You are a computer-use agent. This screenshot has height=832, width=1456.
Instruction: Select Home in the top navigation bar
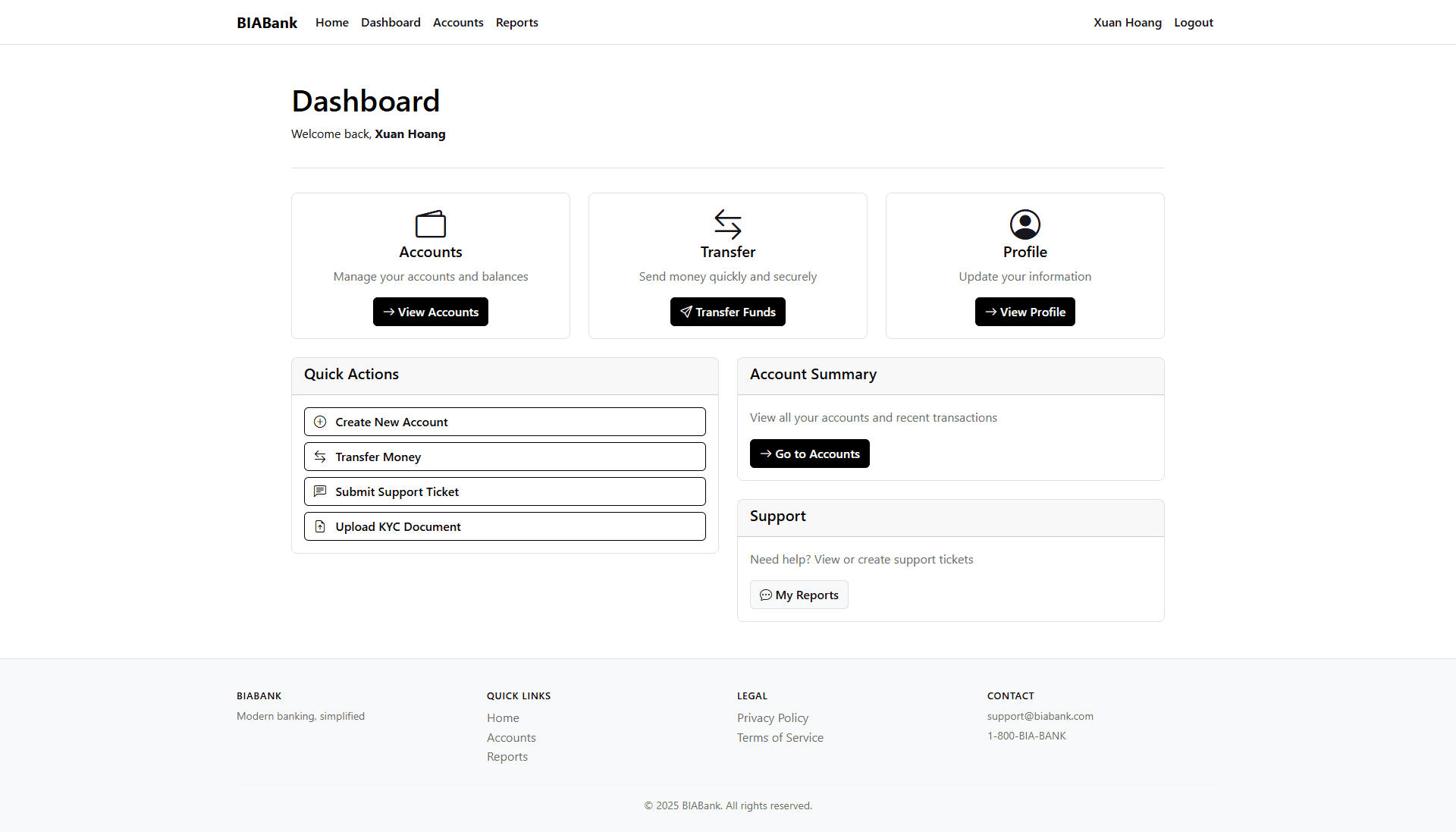(x=331, y=22)
